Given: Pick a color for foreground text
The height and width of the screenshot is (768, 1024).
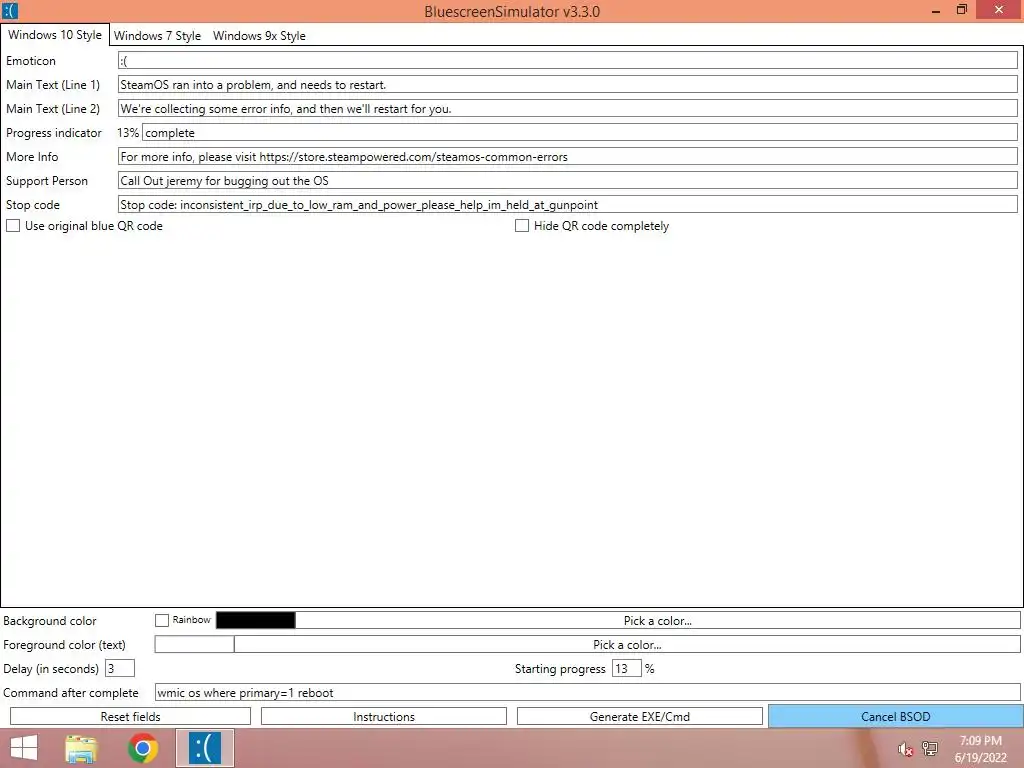Looking at the screenshot, I should [627, 645].
